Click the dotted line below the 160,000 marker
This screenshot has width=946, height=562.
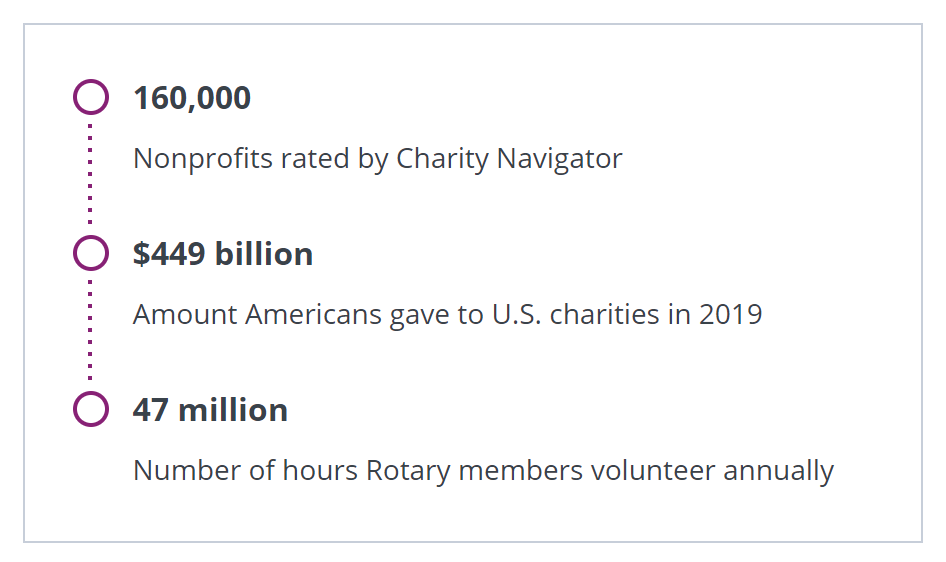[x=90, y=175]
